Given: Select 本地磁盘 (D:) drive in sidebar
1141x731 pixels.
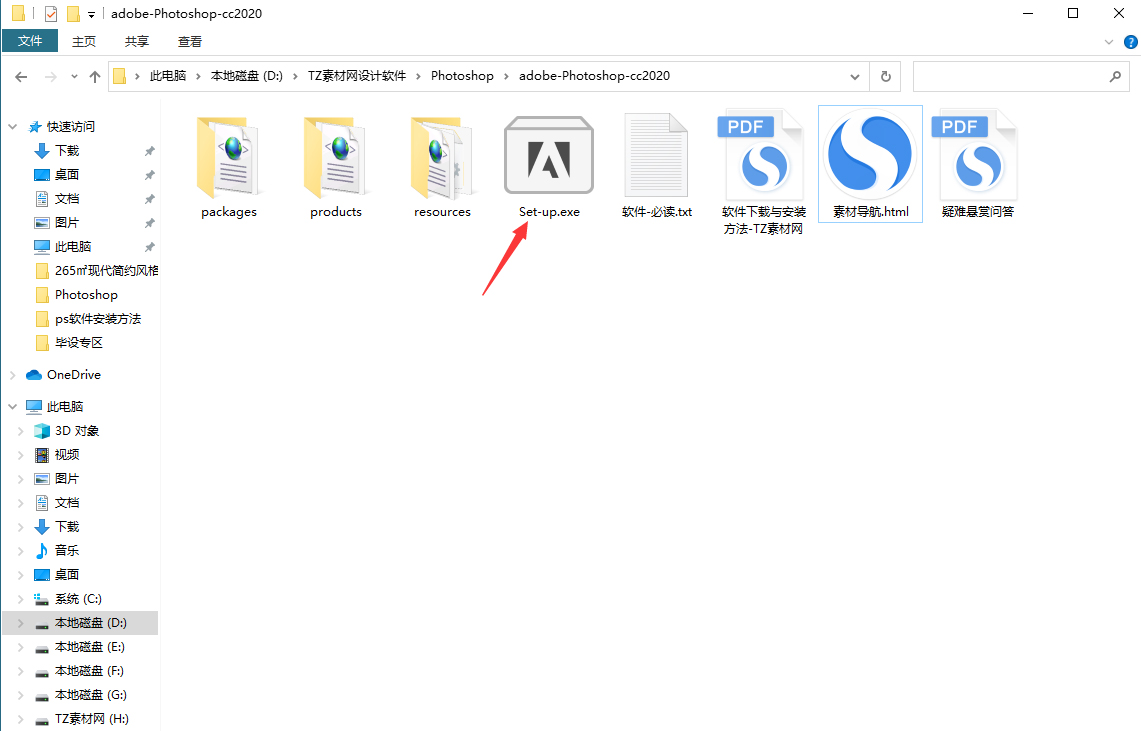Looking at the screenshot, I should 80,623.
